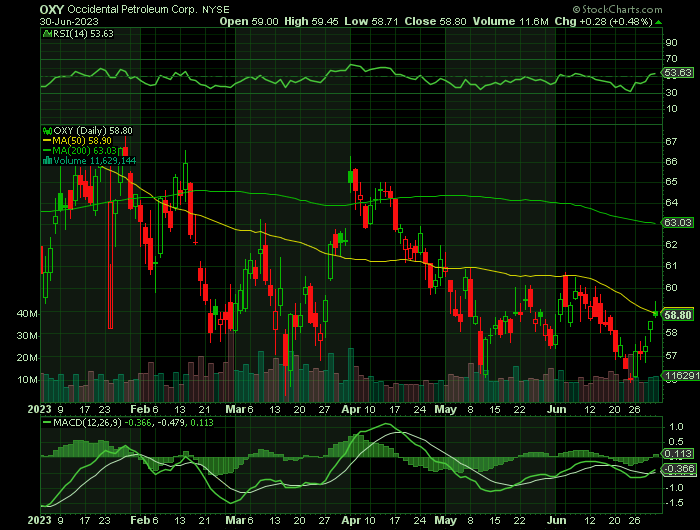Click the -1.5 level on the MACD axis

point(674,503)
